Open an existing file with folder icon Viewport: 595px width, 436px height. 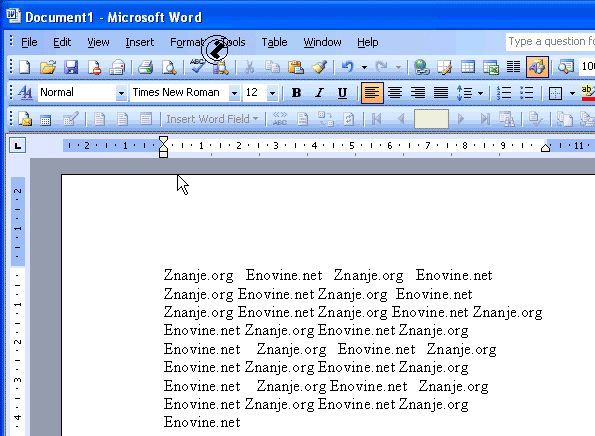48,68
